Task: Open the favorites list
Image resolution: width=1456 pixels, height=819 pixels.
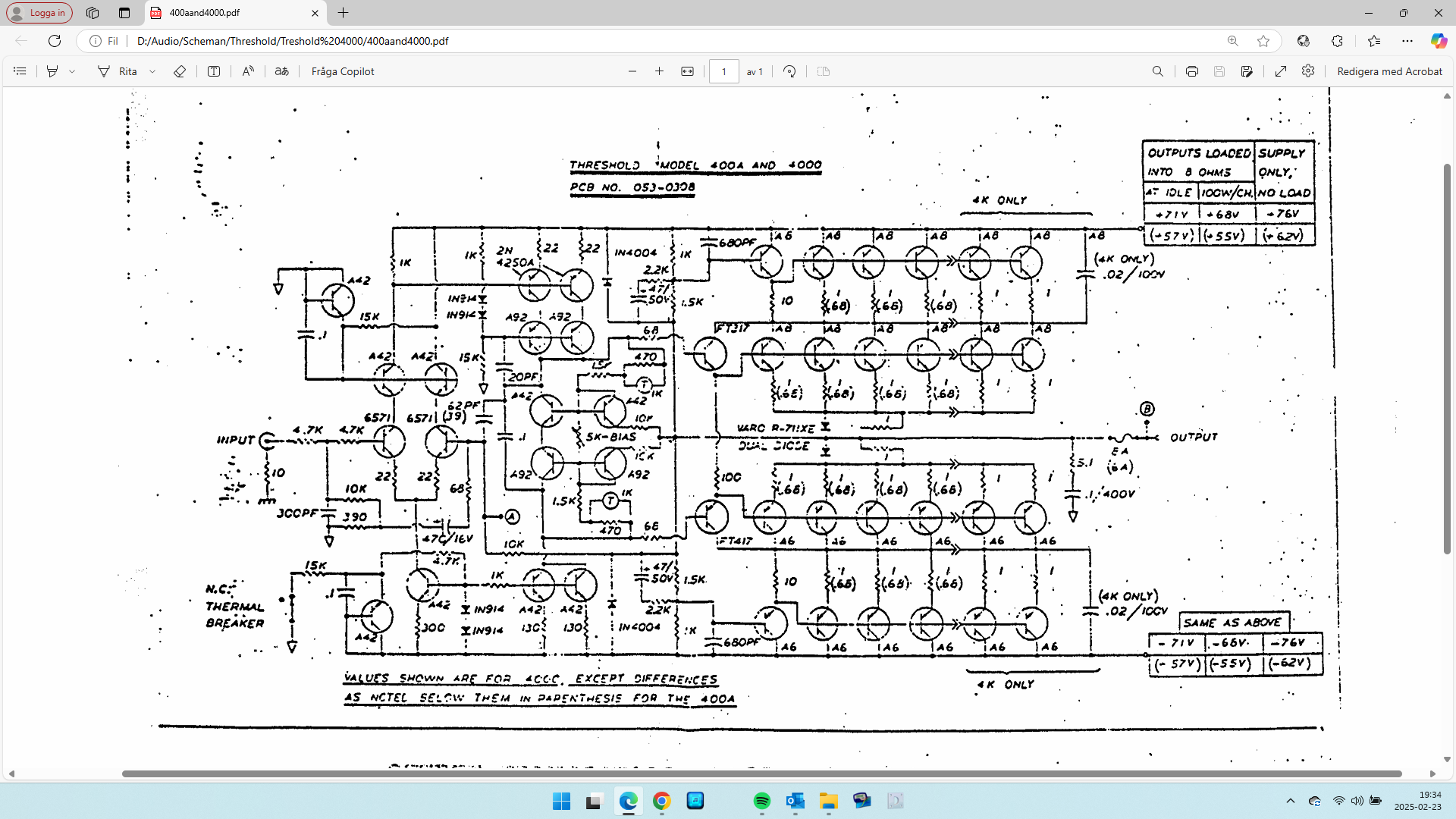Action: pyautogui.click(x=1374, y=41)
